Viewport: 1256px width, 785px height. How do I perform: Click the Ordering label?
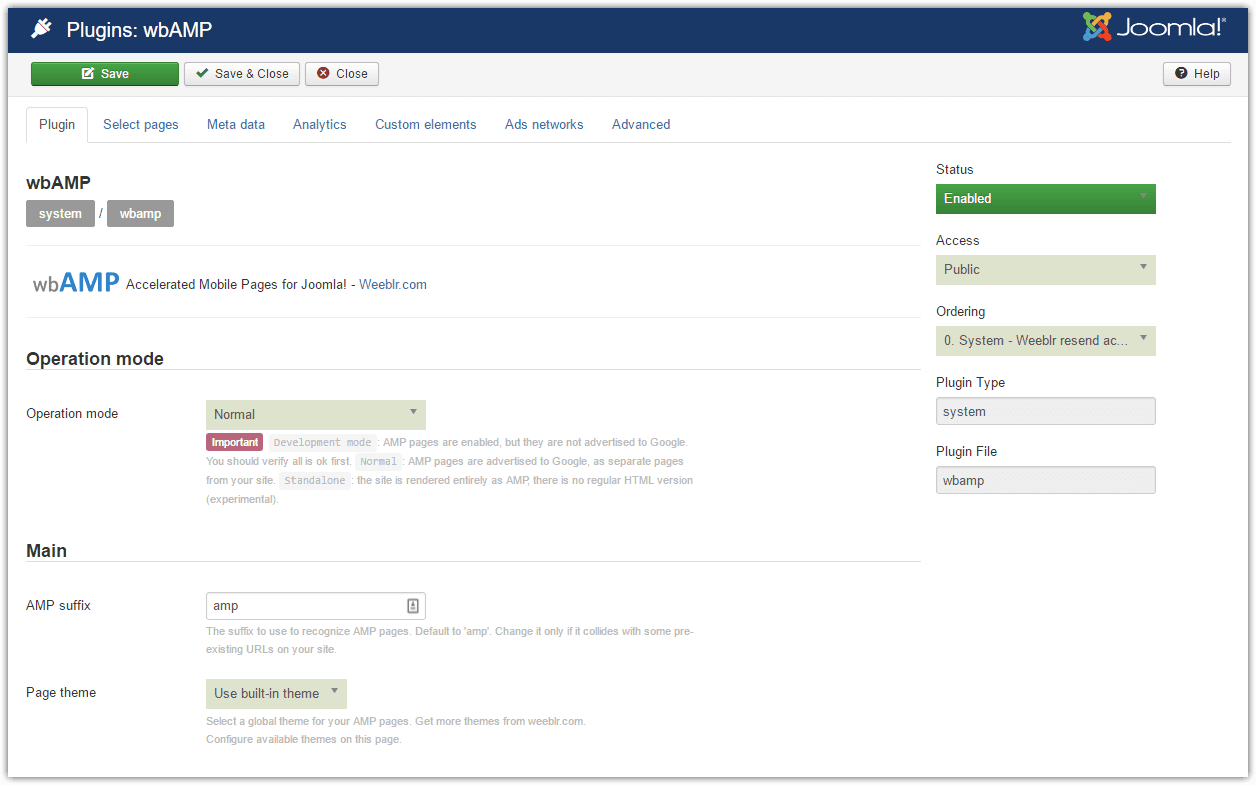click(x=961, y=312)
